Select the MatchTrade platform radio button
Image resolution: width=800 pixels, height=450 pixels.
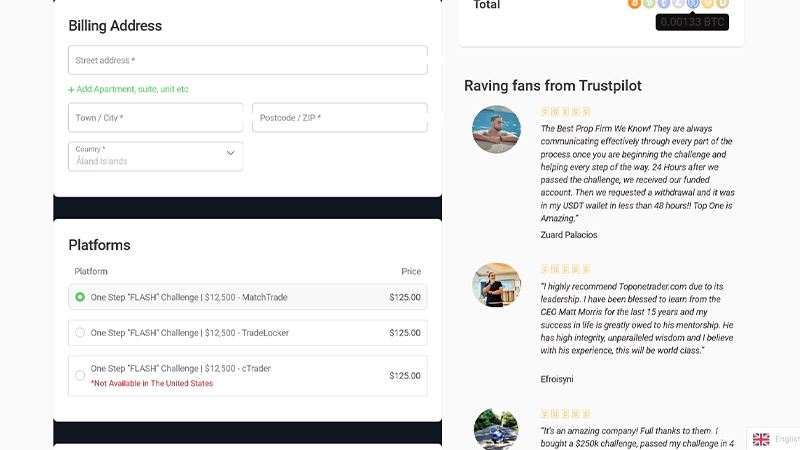click(x=80, y=297)
